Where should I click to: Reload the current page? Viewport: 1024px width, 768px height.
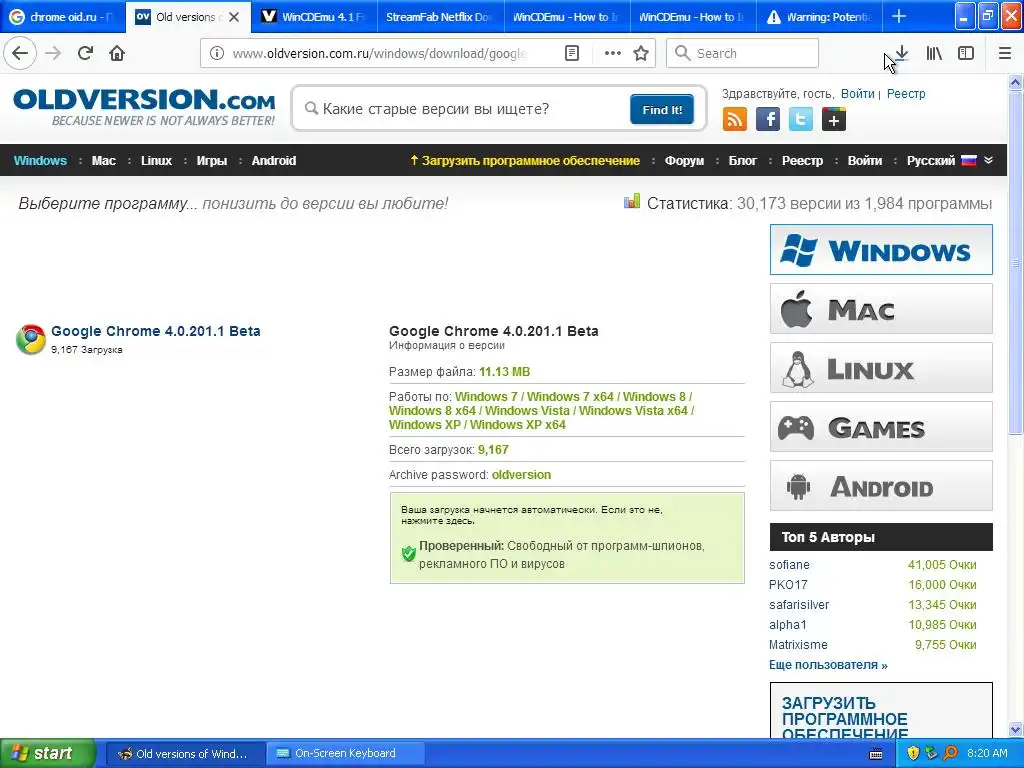pos(86,53)
